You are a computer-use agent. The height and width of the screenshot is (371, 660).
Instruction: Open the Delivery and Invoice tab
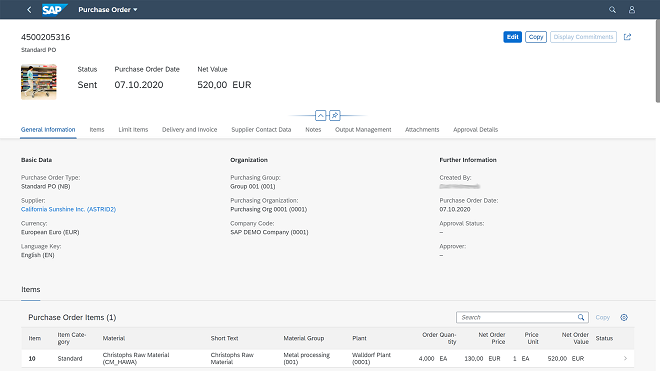coord(189,130)
